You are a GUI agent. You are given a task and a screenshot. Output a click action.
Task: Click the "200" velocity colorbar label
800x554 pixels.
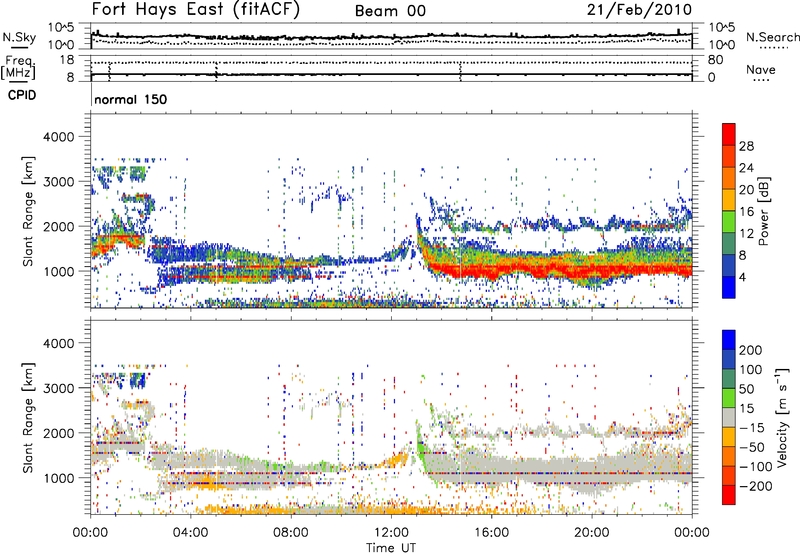point(750,350)
